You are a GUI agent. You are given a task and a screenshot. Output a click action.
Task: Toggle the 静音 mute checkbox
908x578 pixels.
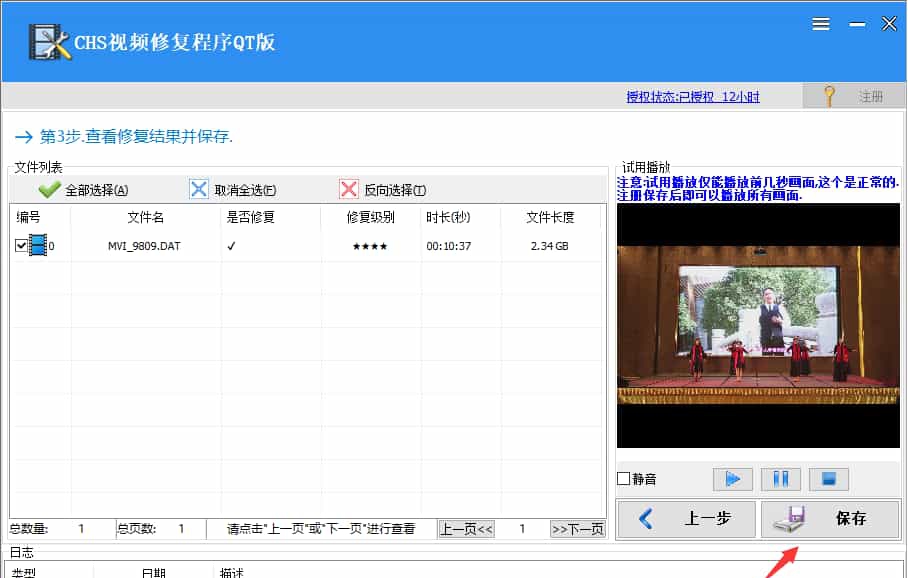coord(624,479)
